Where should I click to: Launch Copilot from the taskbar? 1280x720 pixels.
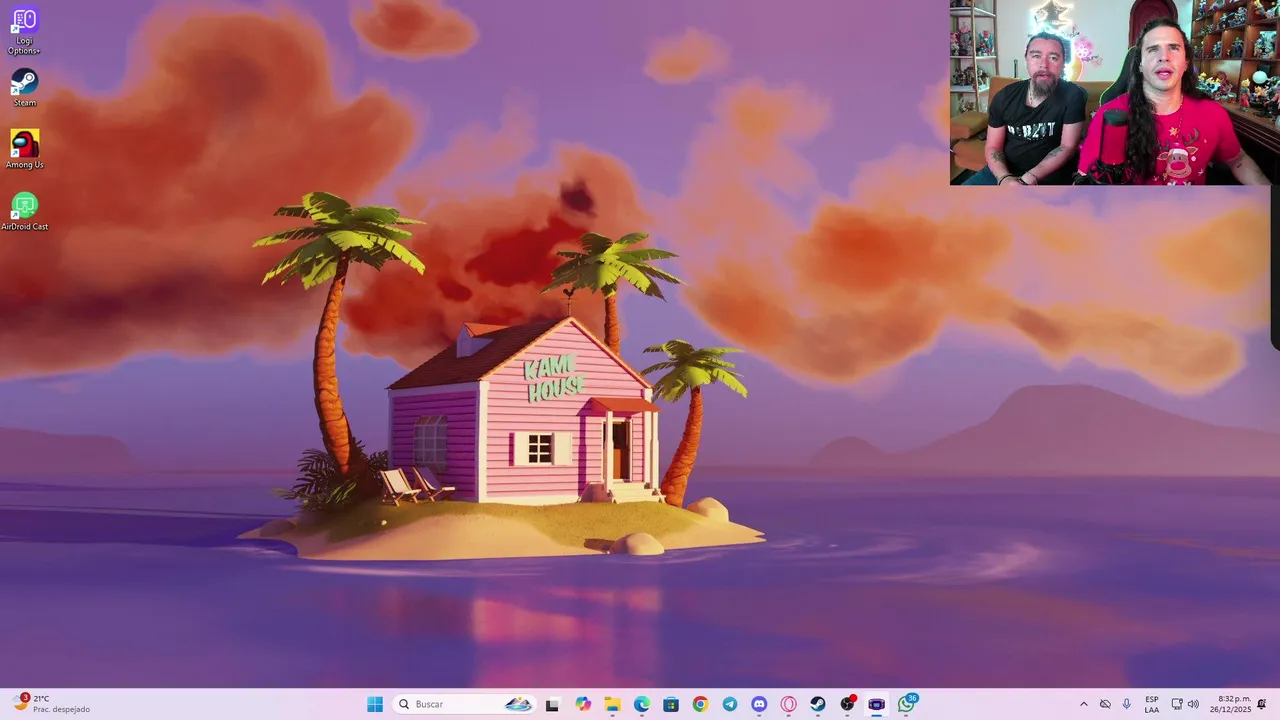[583, 704]
